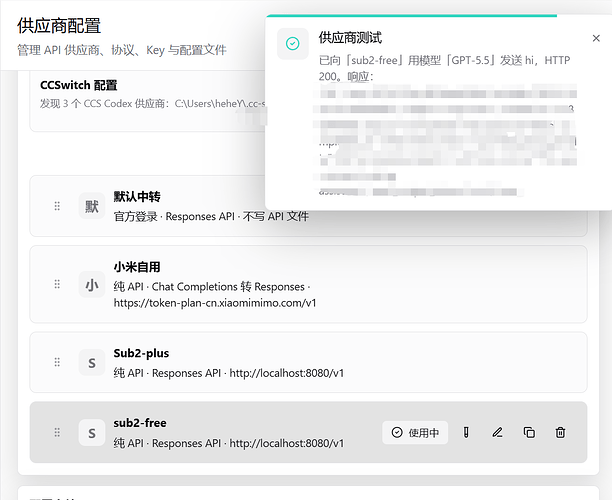Edit the sub2-free provider with pencil icon

point(497,432)
